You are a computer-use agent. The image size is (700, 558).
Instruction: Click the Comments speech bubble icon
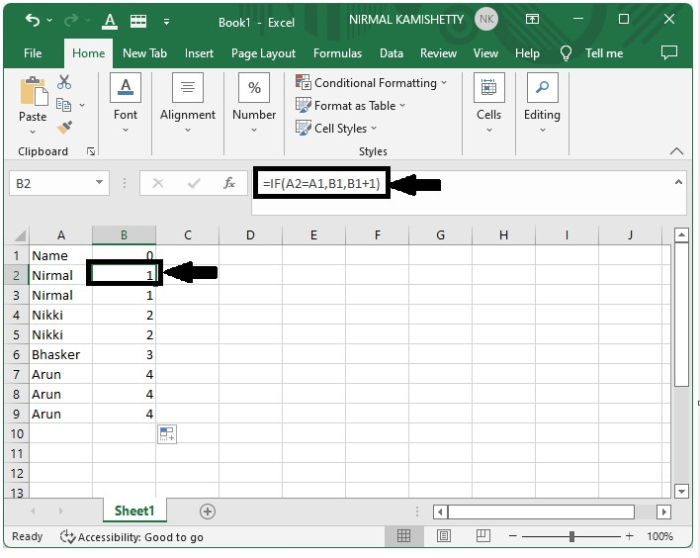coord(669,53)
